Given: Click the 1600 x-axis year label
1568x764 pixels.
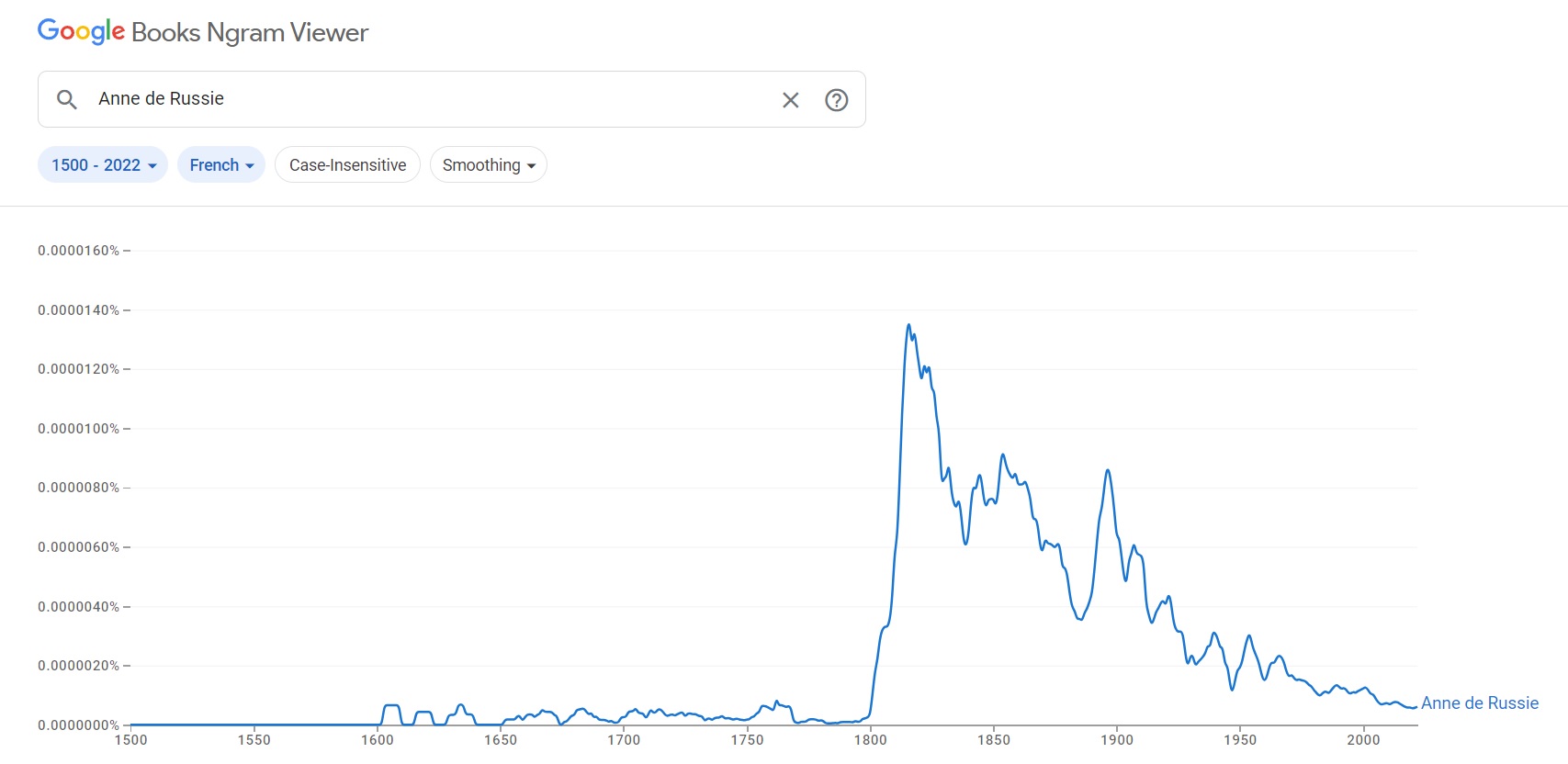Looking at the screenshot, I should [x=377, y=740].
